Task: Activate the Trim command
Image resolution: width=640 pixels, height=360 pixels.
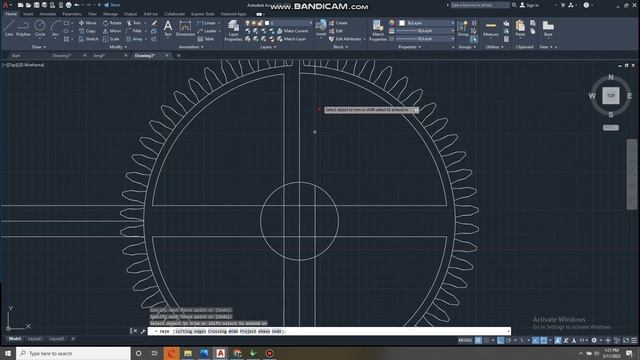Action: 134,23
